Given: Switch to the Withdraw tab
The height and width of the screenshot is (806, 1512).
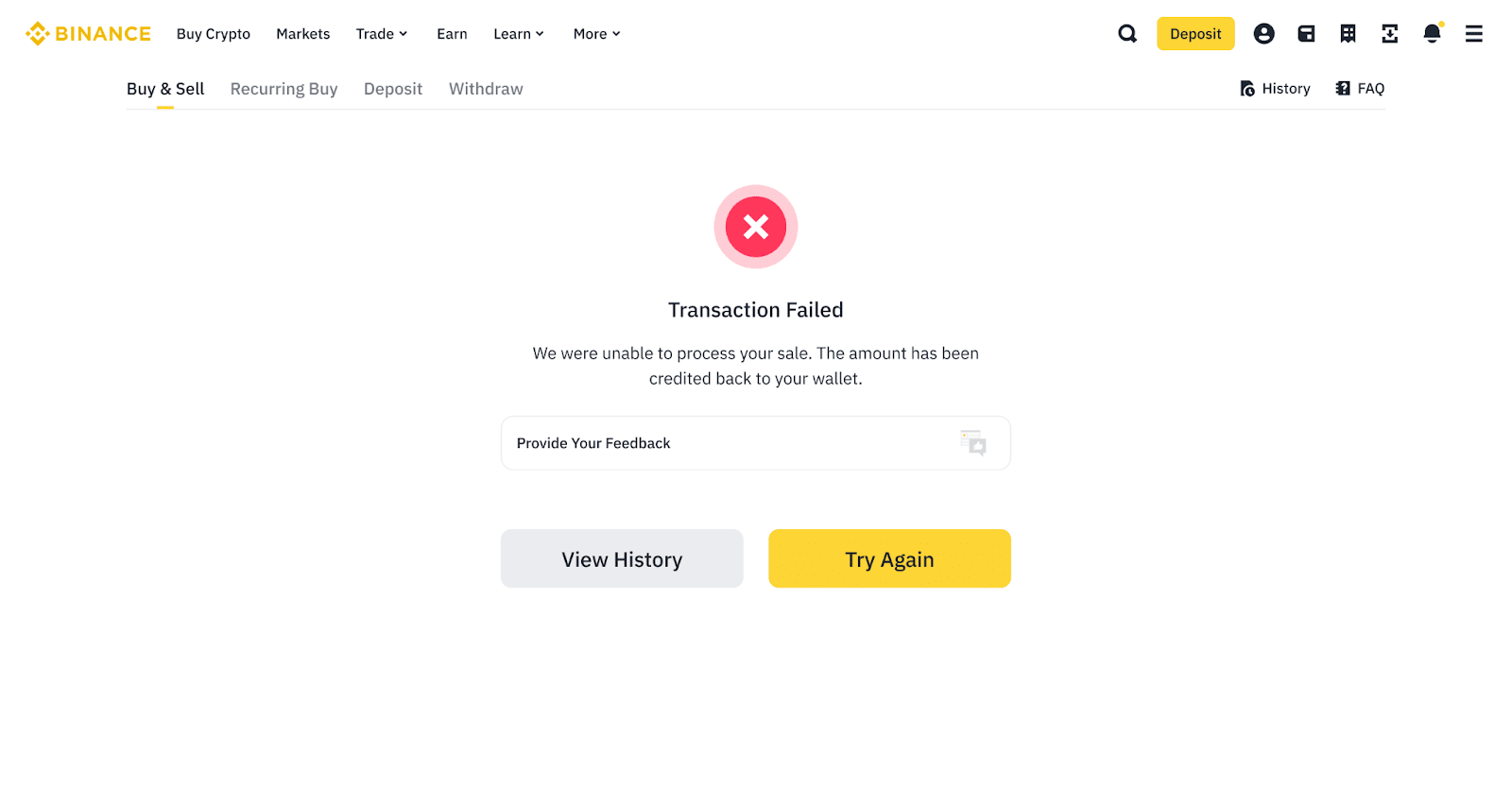Looking at the screenshot, I should (486, 89).
